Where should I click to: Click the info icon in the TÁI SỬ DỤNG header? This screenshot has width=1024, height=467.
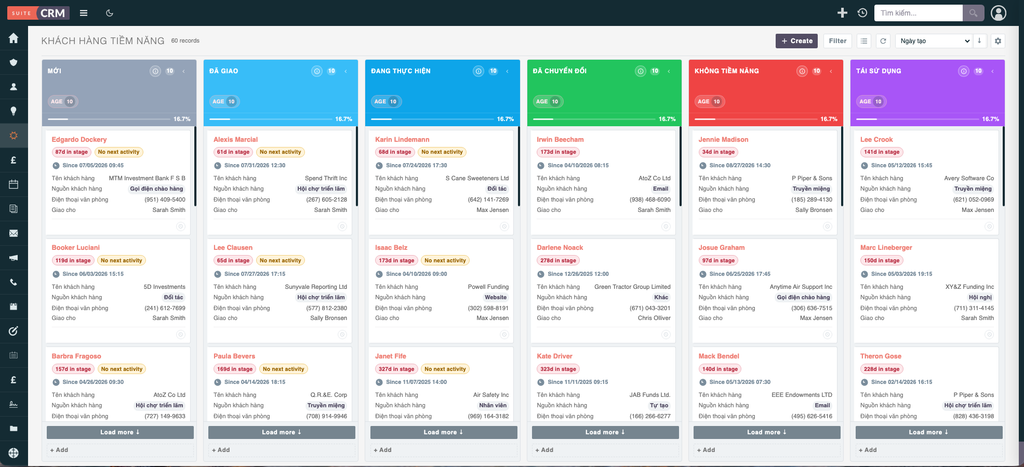[963, 71]
